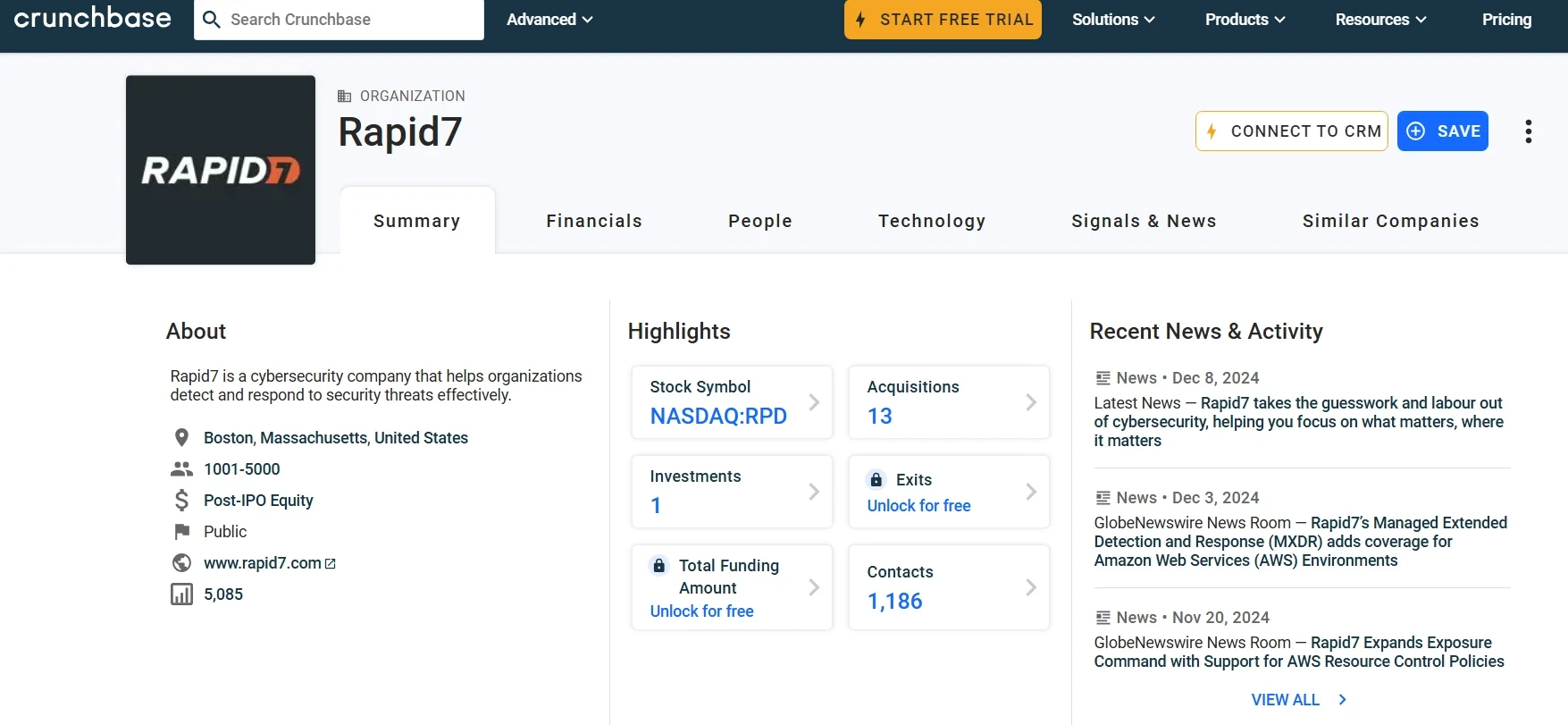1568x725 pixels.
Task: Click the lightning bolt icon in Connect to CRM
Action: [1212, 131]
